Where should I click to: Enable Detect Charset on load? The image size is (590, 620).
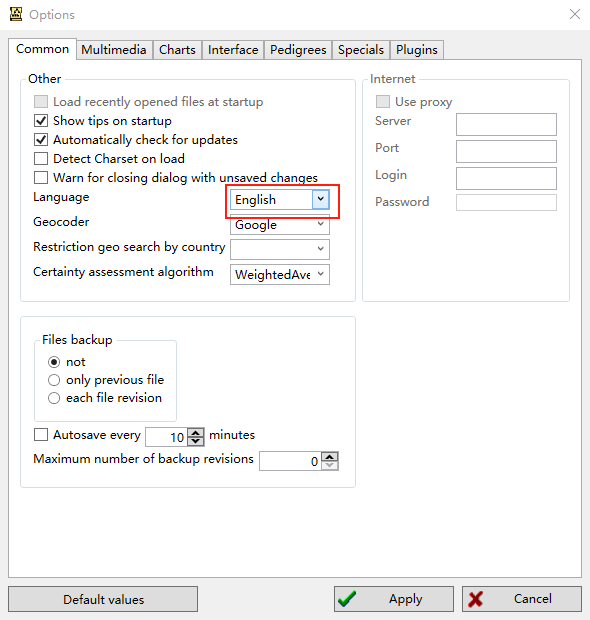(41, 159)
